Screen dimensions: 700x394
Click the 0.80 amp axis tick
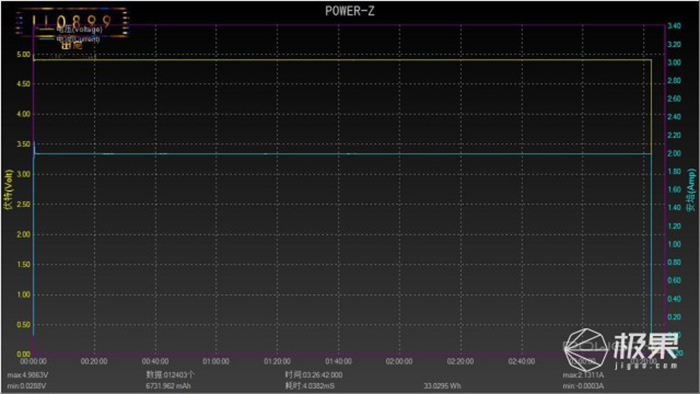[x=675, y=262]
